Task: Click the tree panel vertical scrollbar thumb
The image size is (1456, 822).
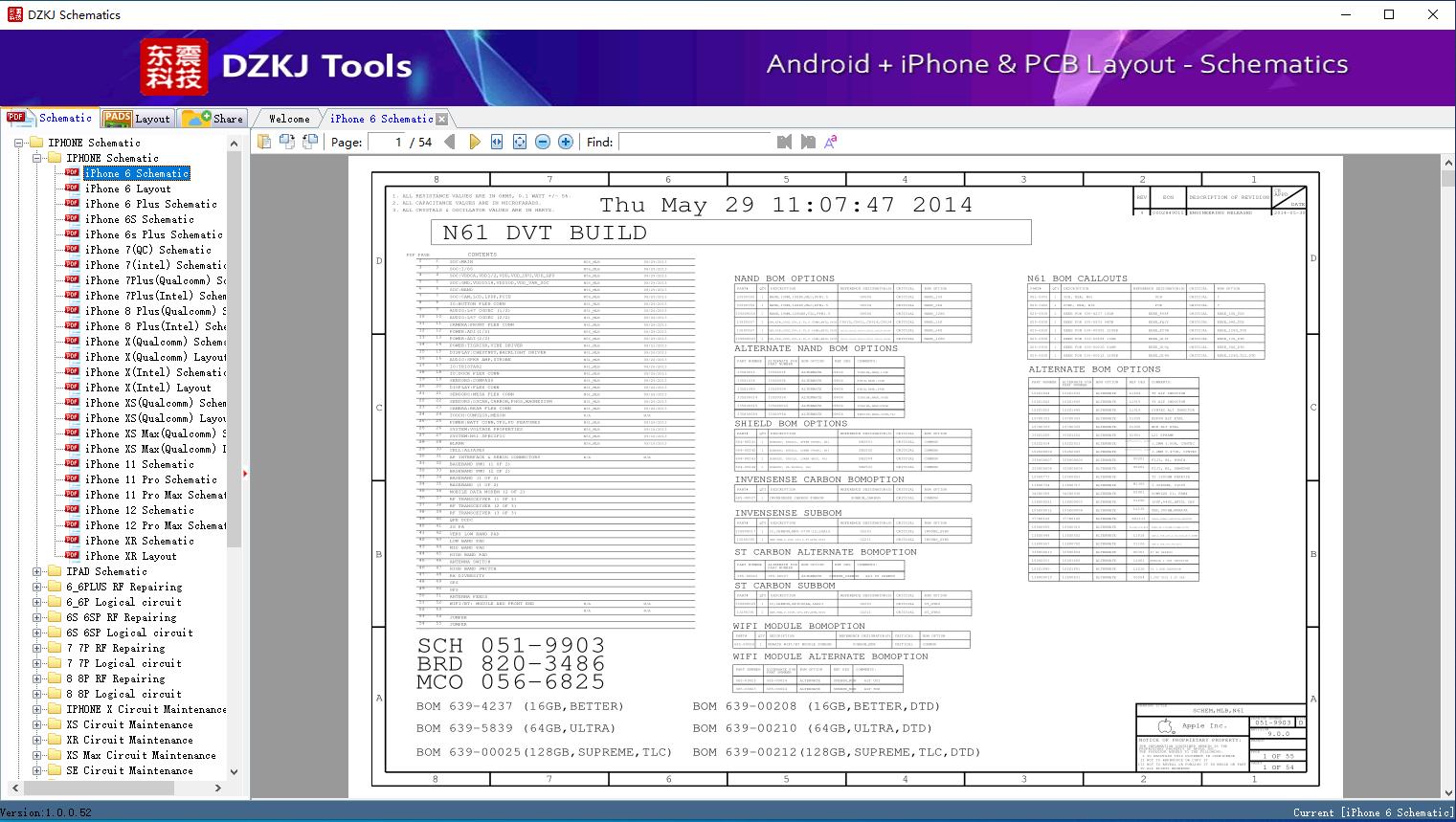Action: pyautogui.click(x=234, y=349)
